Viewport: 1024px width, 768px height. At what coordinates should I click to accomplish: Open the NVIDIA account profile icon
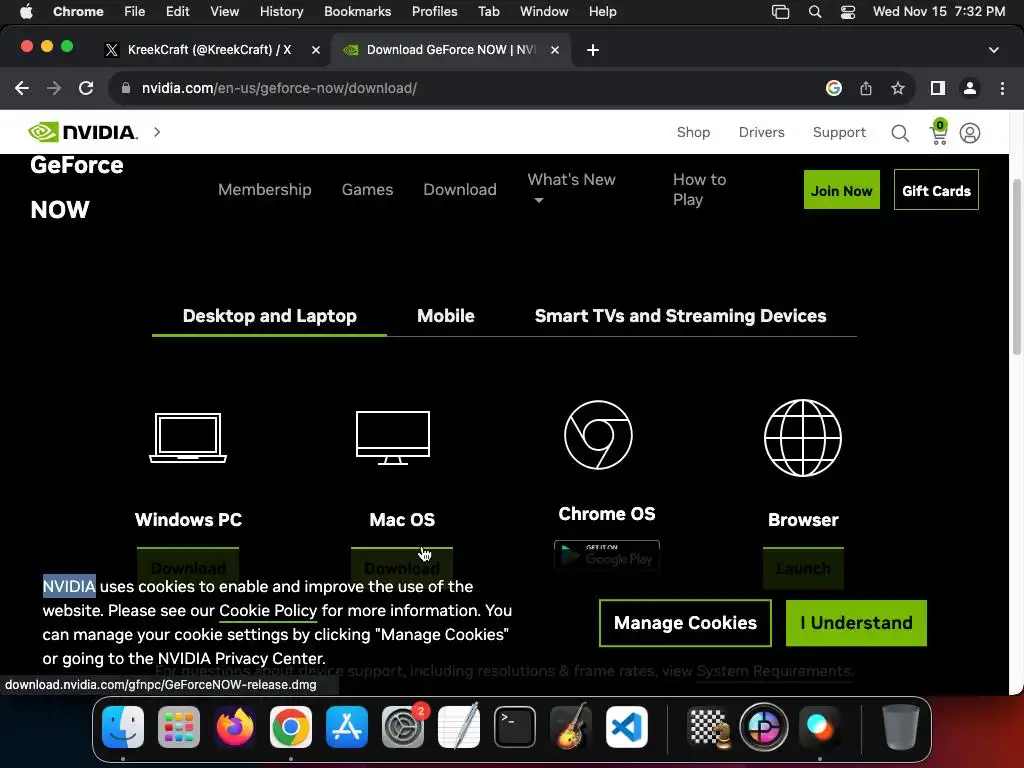pos(970,133)
